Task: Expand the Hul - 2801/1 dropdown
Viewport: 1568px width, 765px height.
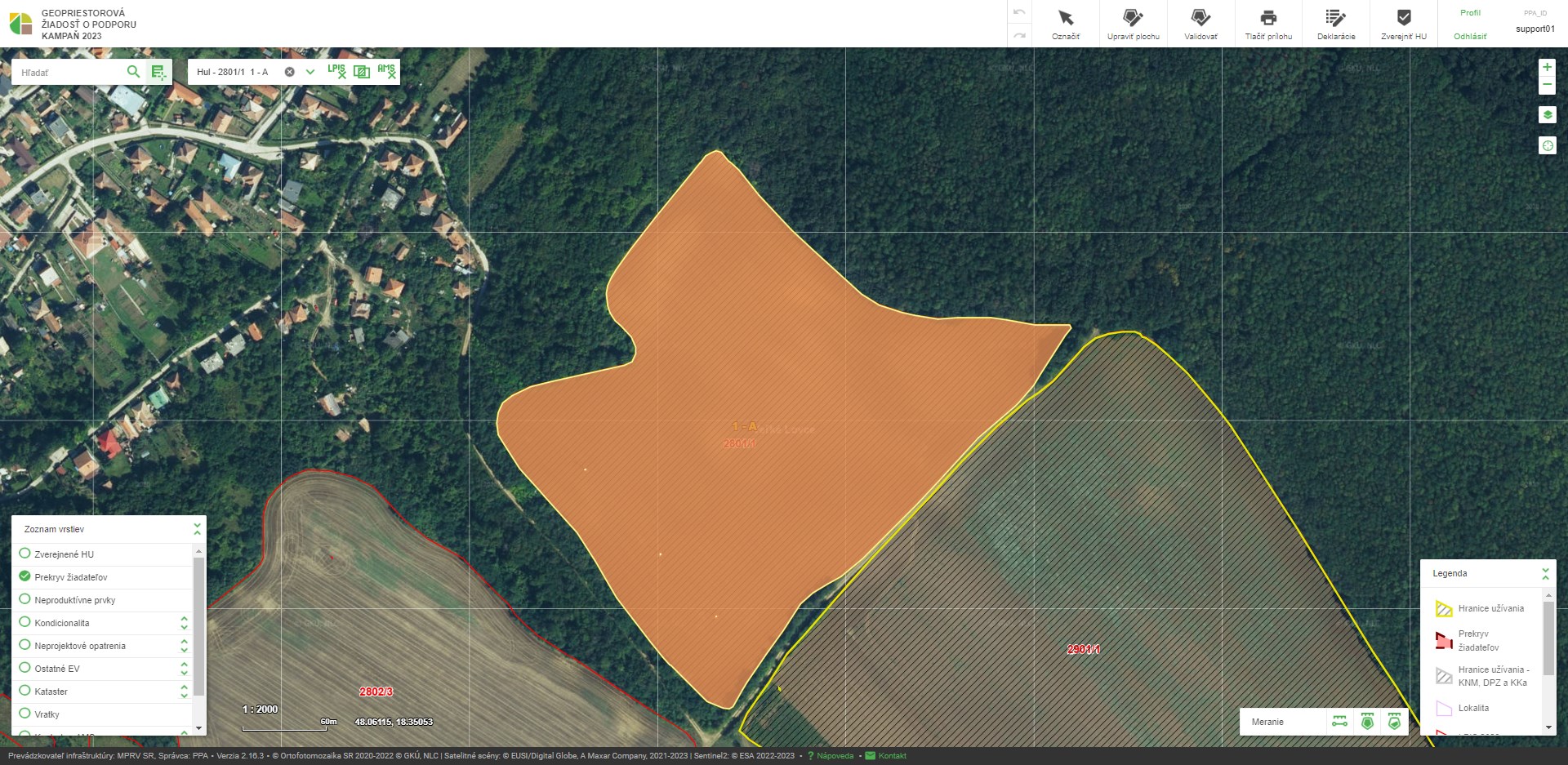Action: tap(310, 72)
